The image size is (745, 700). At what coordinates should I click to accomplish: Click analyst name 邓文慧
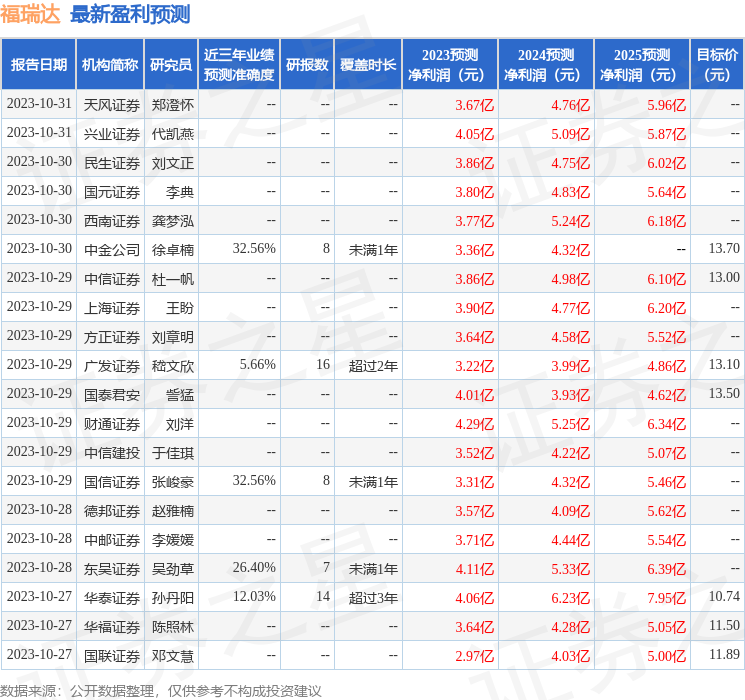[x=172, y=655]
